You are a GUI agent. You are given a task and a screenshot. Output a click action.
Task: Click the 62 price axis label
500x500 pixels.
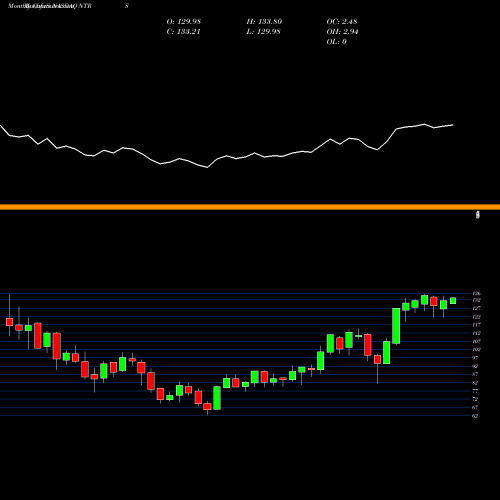pyautogui.click(x=475, y=416)
